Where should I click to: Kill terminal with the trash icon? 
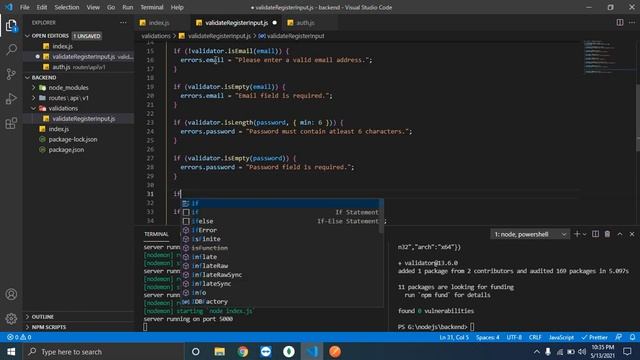pos(607,234)
